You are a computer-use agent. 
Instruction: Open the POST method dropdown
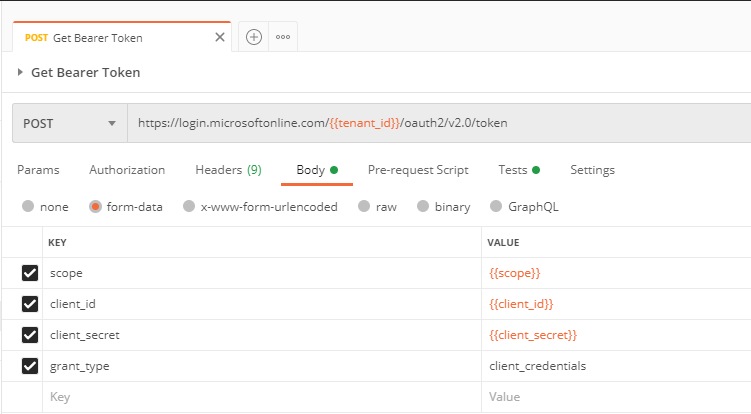69,124
